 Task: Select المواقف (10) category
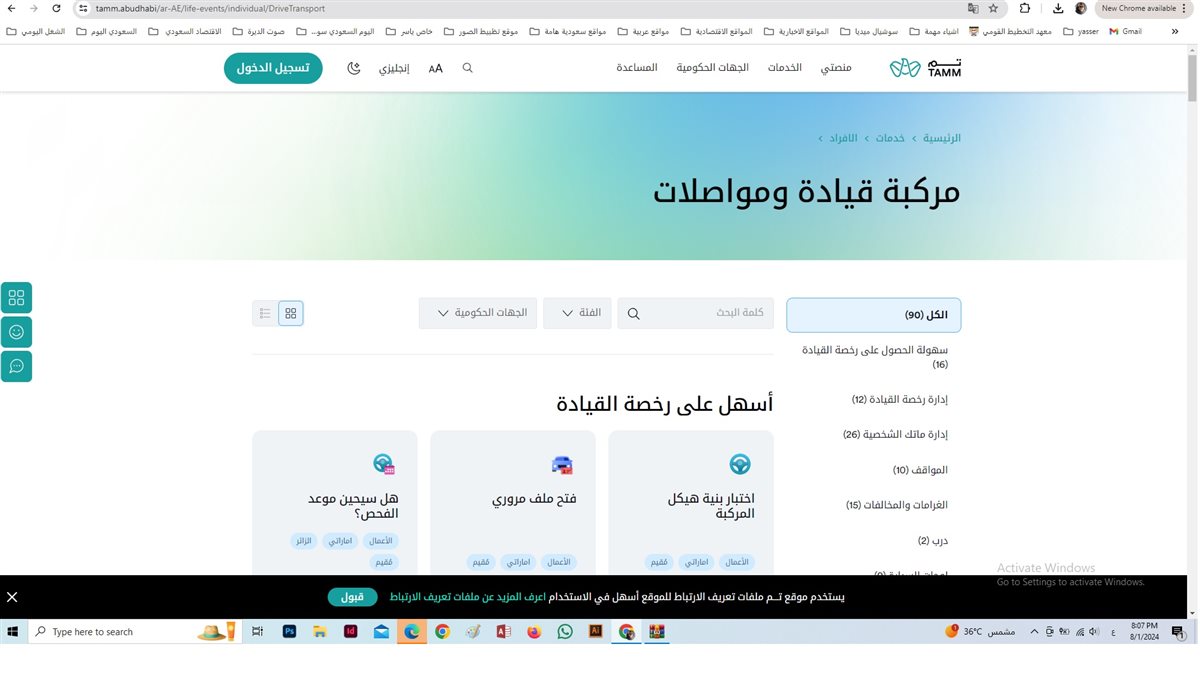pos(920,470)
